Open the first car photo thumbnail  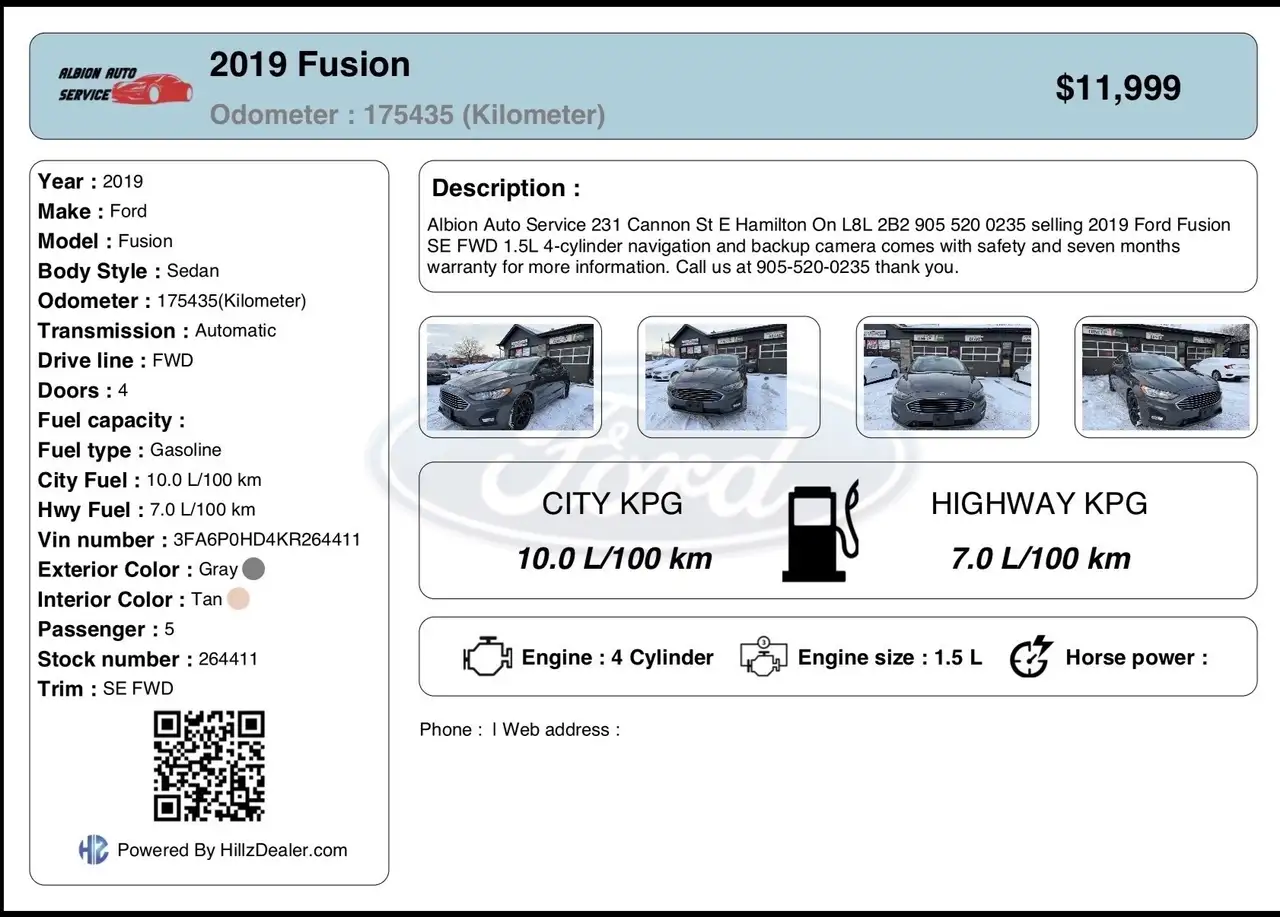click(510, 377)
